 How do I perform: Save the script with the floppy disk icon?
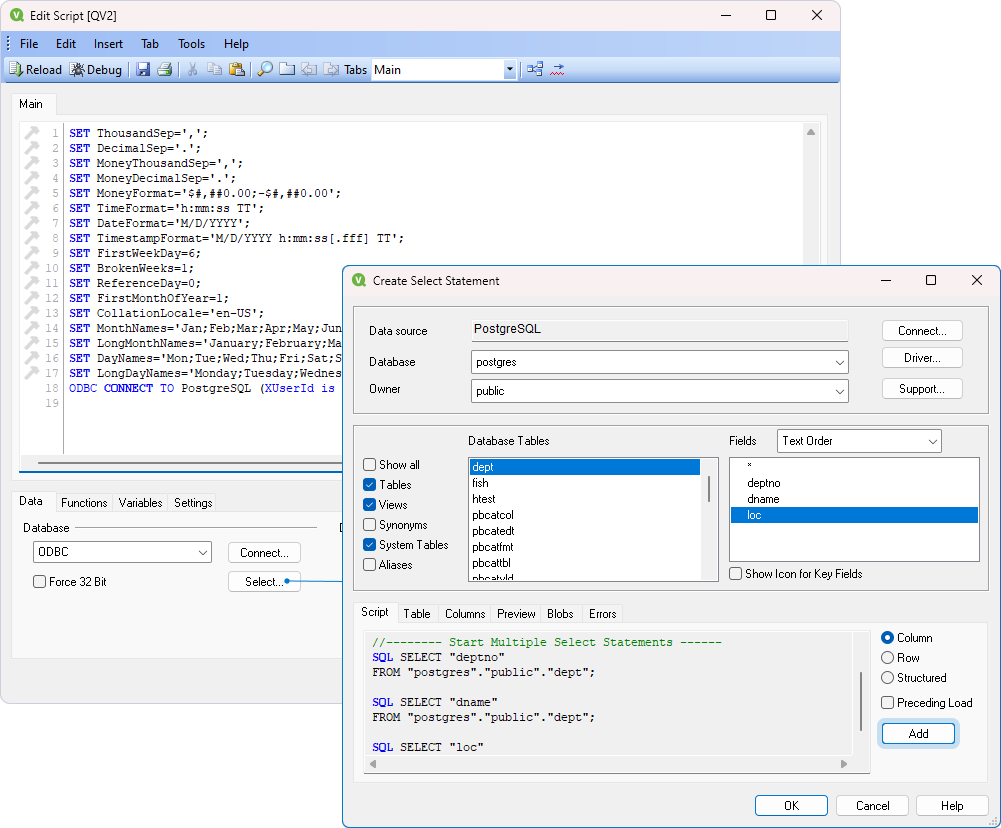pyautogui.click(x=143, y=69)
